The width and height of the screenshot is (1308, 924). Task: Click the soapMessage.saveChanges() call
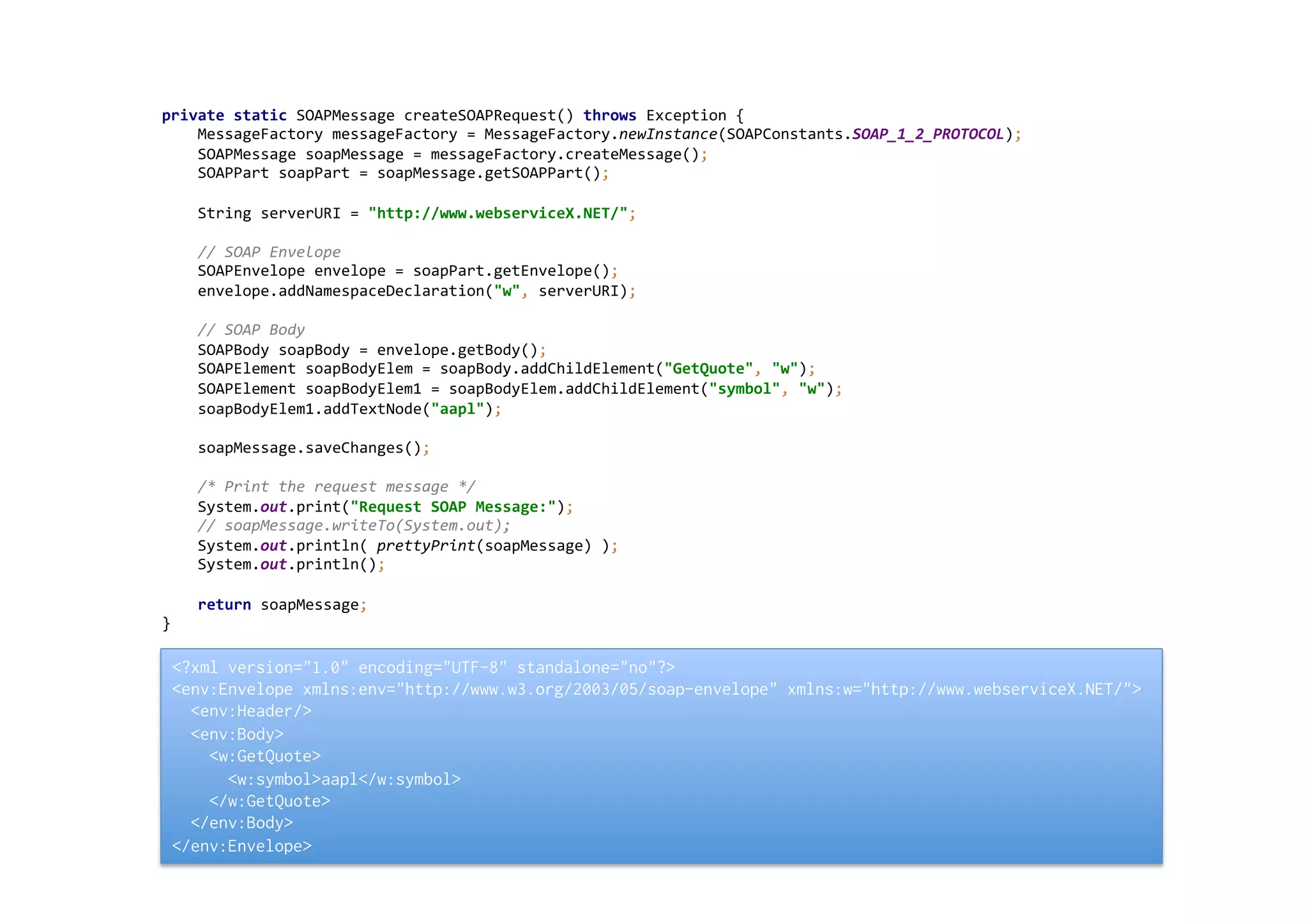click(309, 448)
